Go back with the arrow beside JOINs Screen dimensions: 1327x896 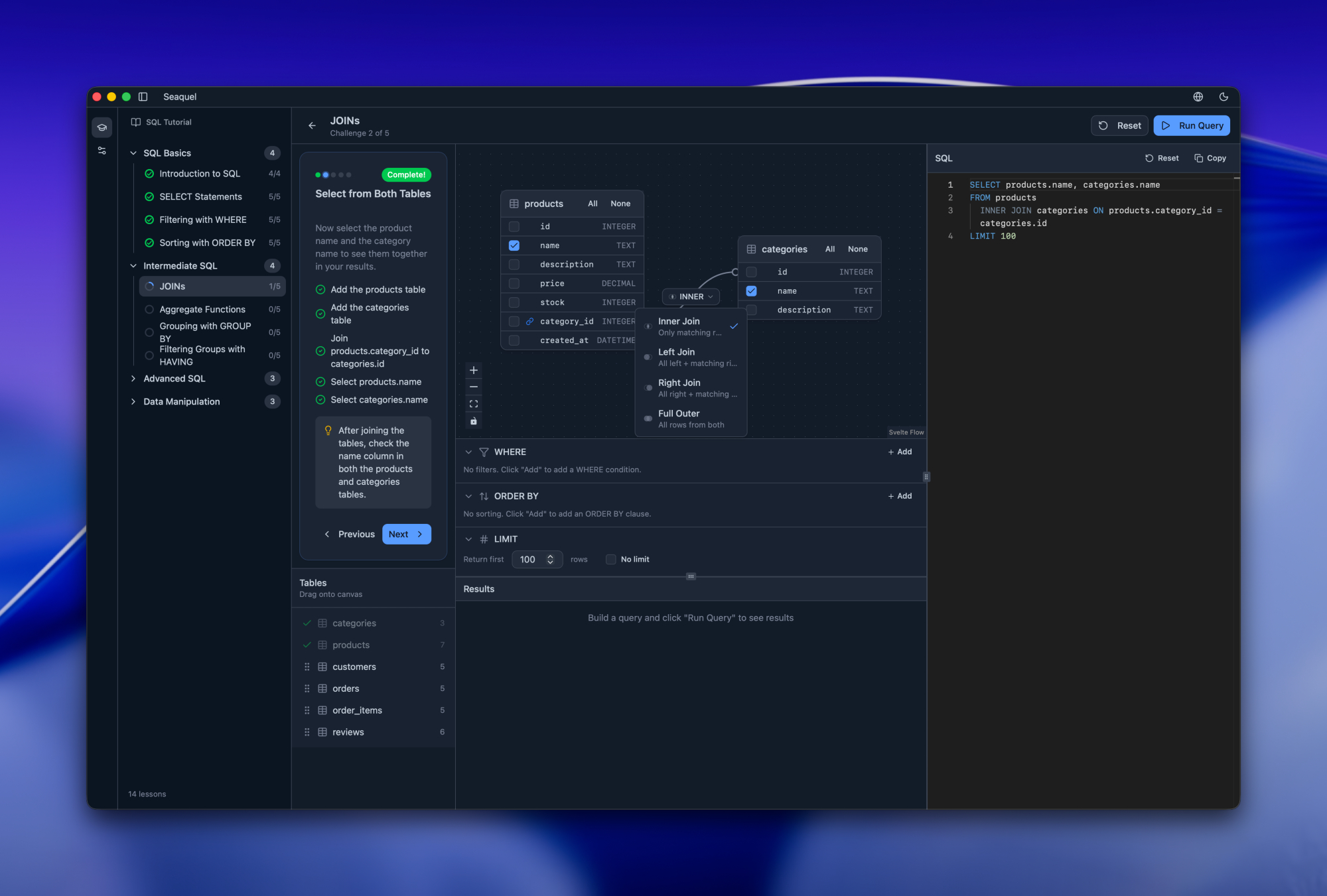pos(312,126)
